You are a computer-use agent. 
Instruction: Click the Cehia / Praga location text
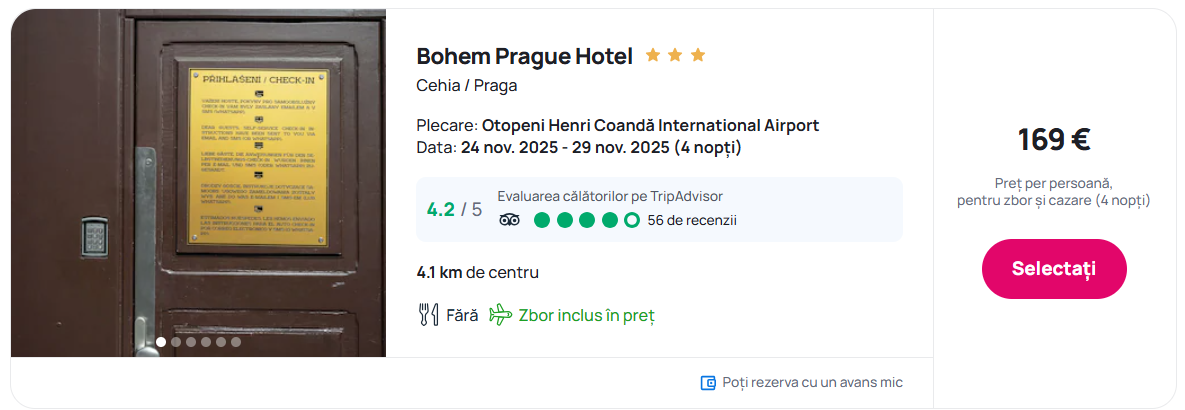[466, 85]
